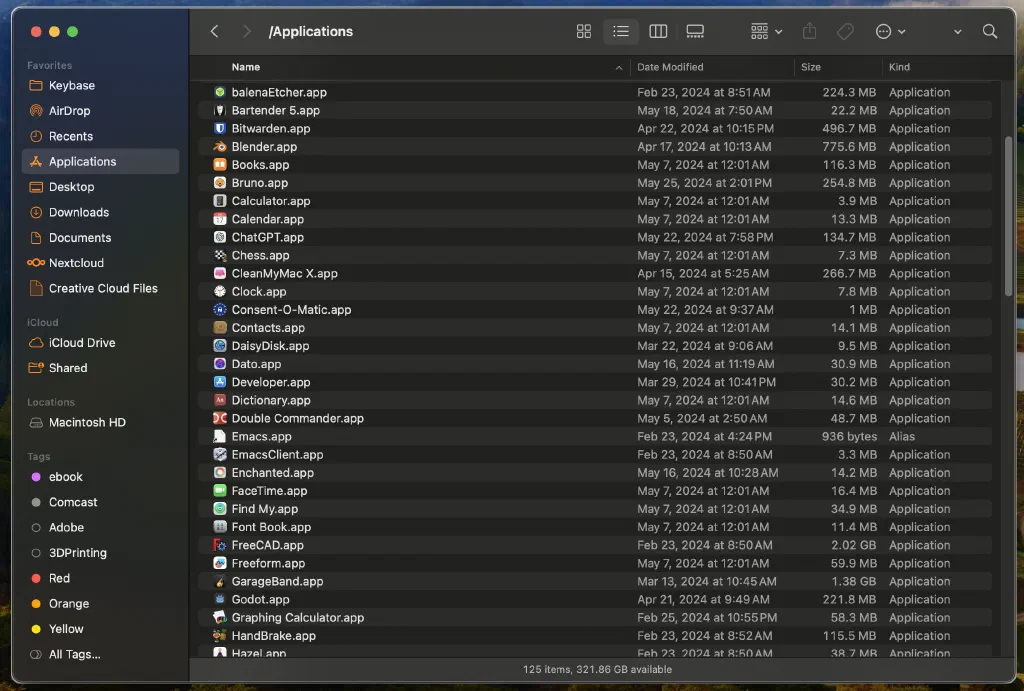Open the Finder search magnifier
The image size is (1024, 691).
tap(990, 31)
